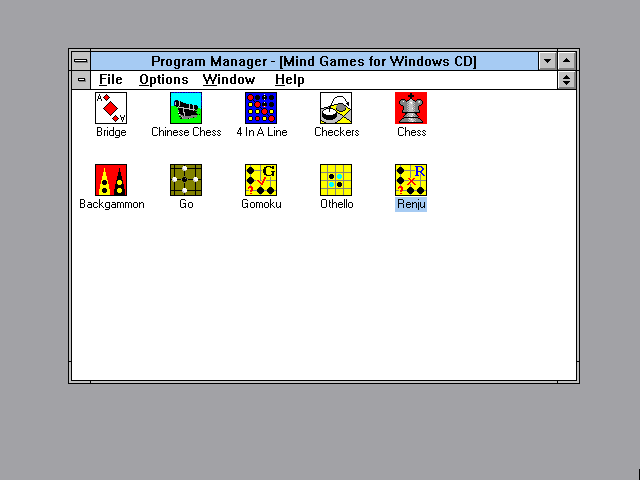Restore the Mind Games group window
The height and width of the screenshot is (480, 640).
click(567, 80)
